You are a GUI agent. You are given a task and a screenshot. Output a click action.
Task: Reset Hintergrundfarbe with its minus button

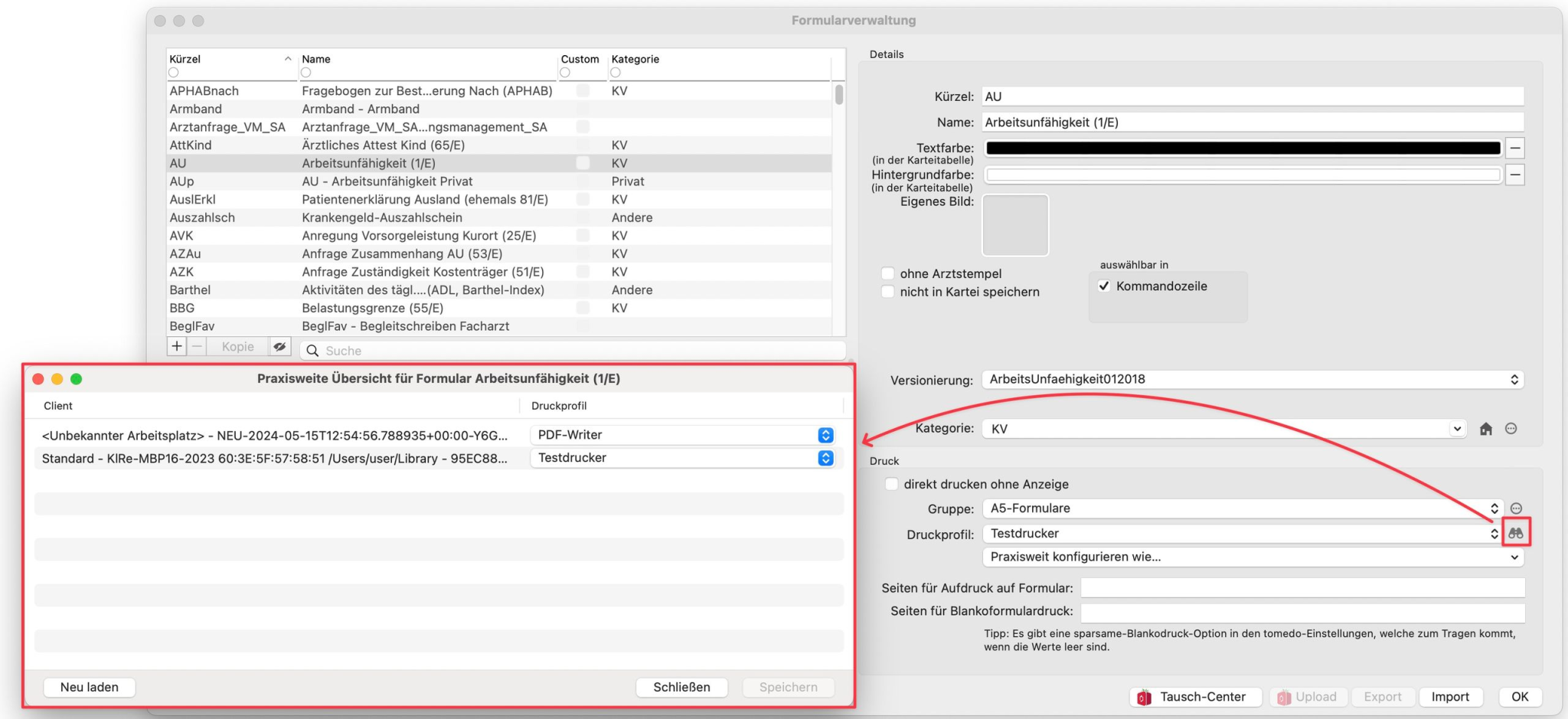tap(1515, 175)
